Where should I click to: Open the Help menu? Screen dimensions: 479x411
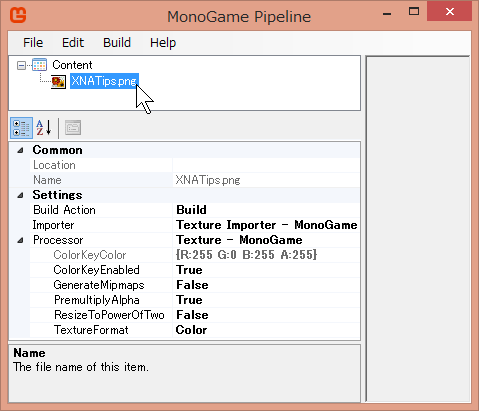point(163,43)
